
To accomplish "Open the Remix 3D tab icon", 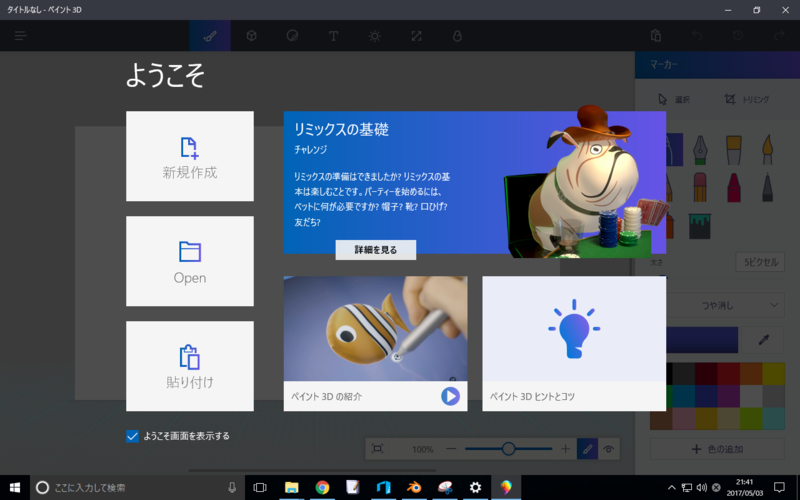I will (x=457, y=36).
